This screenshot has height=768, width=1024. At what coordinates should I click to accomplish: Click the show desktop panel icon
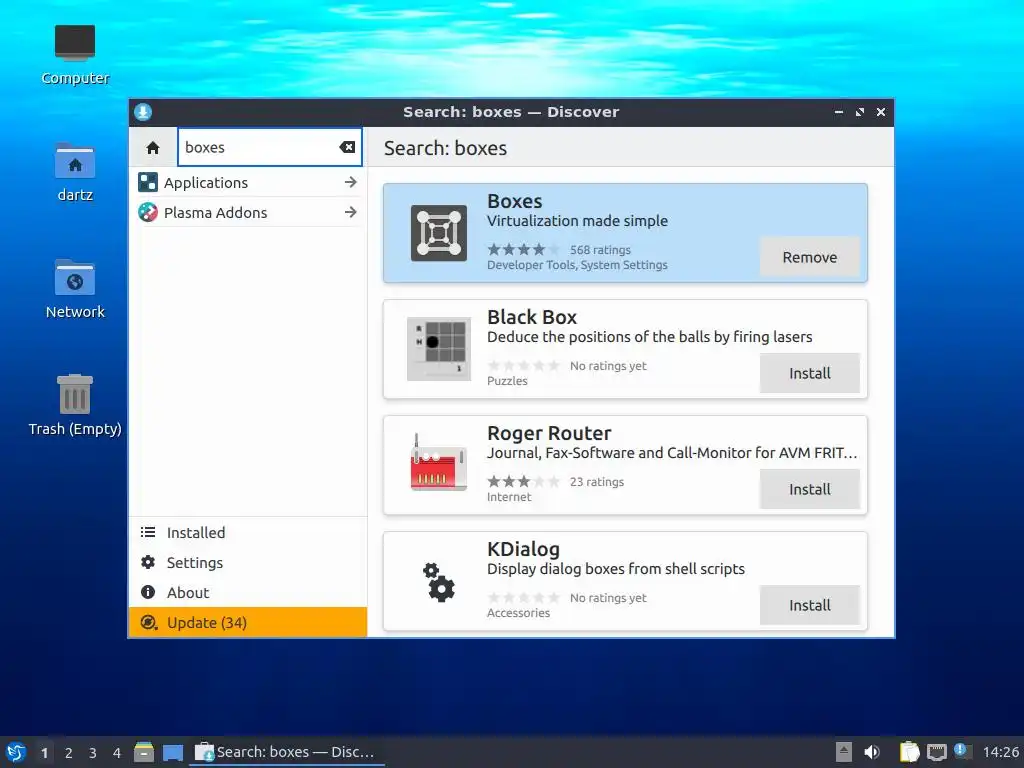(173, 753)
